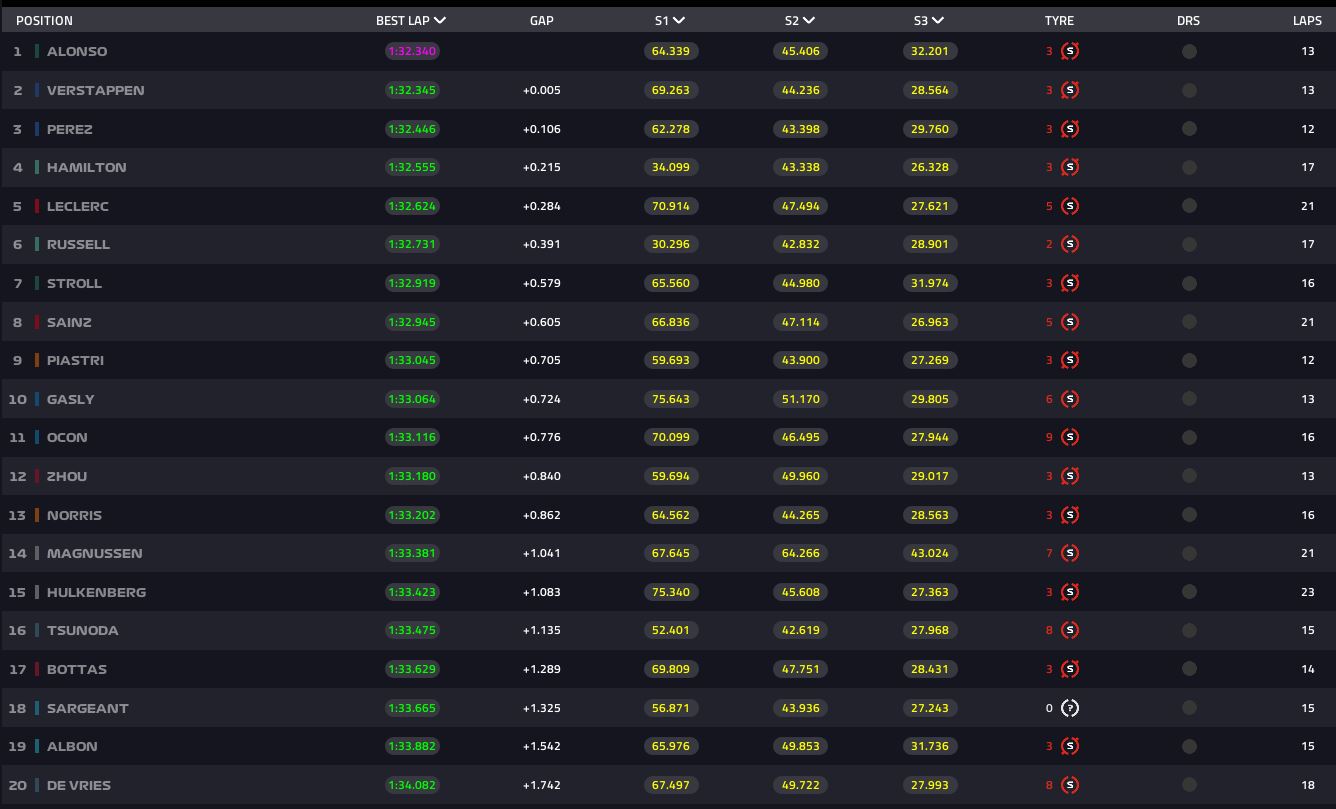1336x809 pixels.
Task: Open the Best Lap column dropdown
Action: pyautogui.click(x=440, y=20)
